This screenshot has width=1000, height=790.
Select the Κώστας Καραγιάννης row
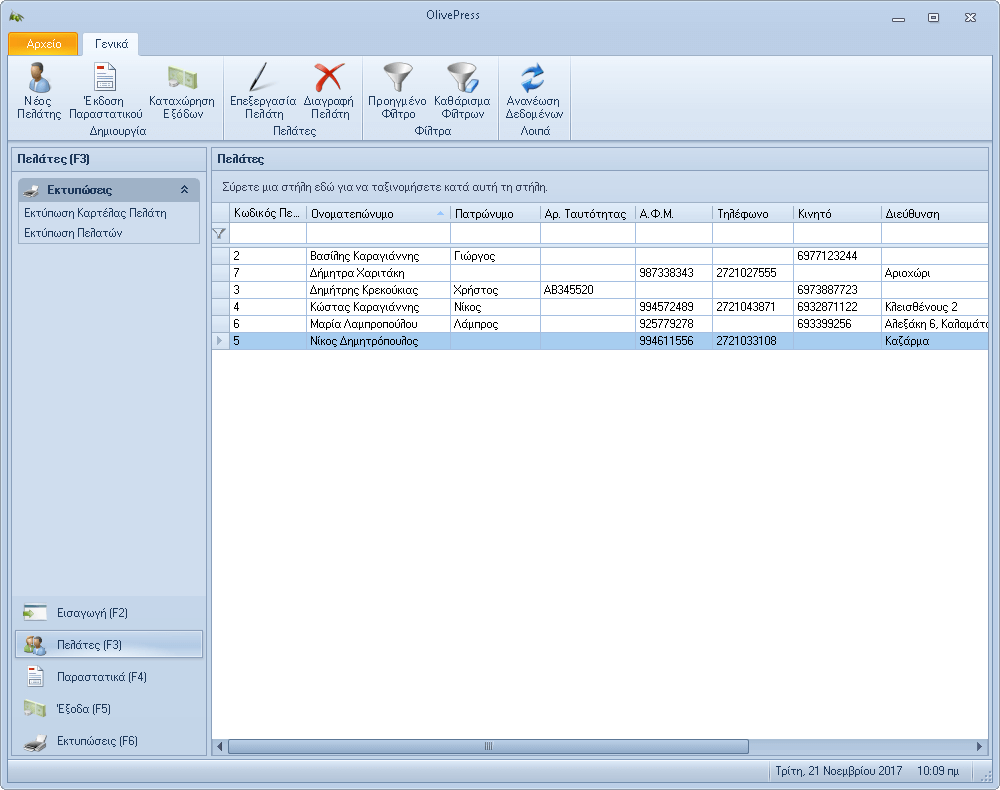tap(371, 306)
